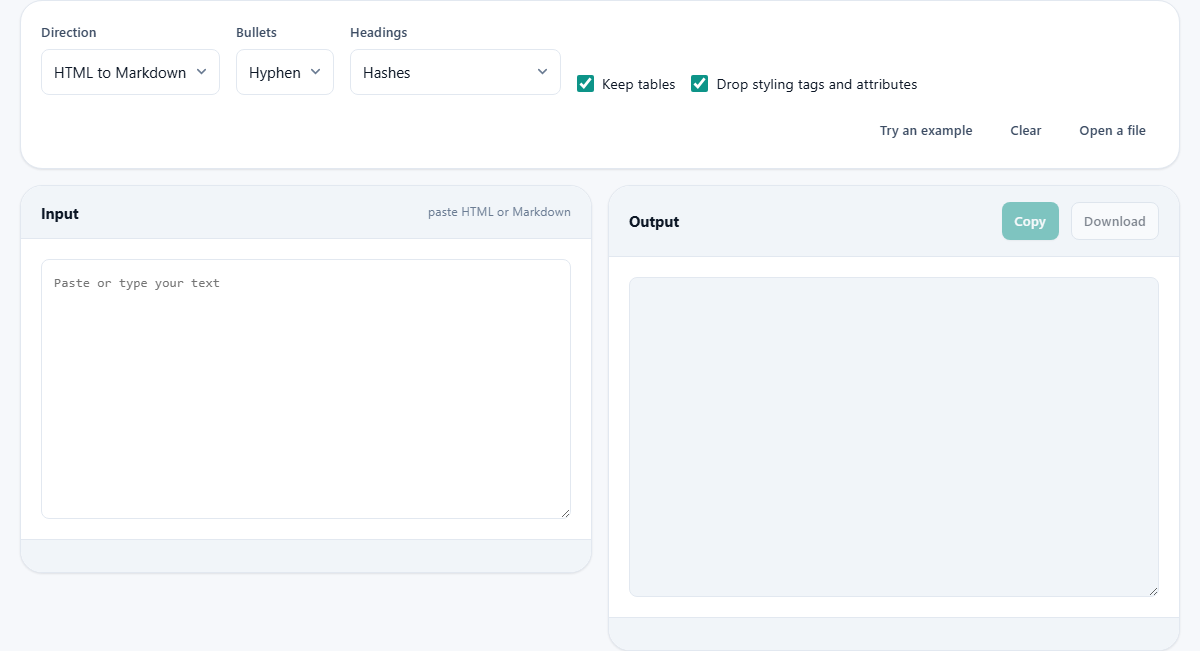
Task: Toggle the Keep tables checkbox
Action: (586, 84)
